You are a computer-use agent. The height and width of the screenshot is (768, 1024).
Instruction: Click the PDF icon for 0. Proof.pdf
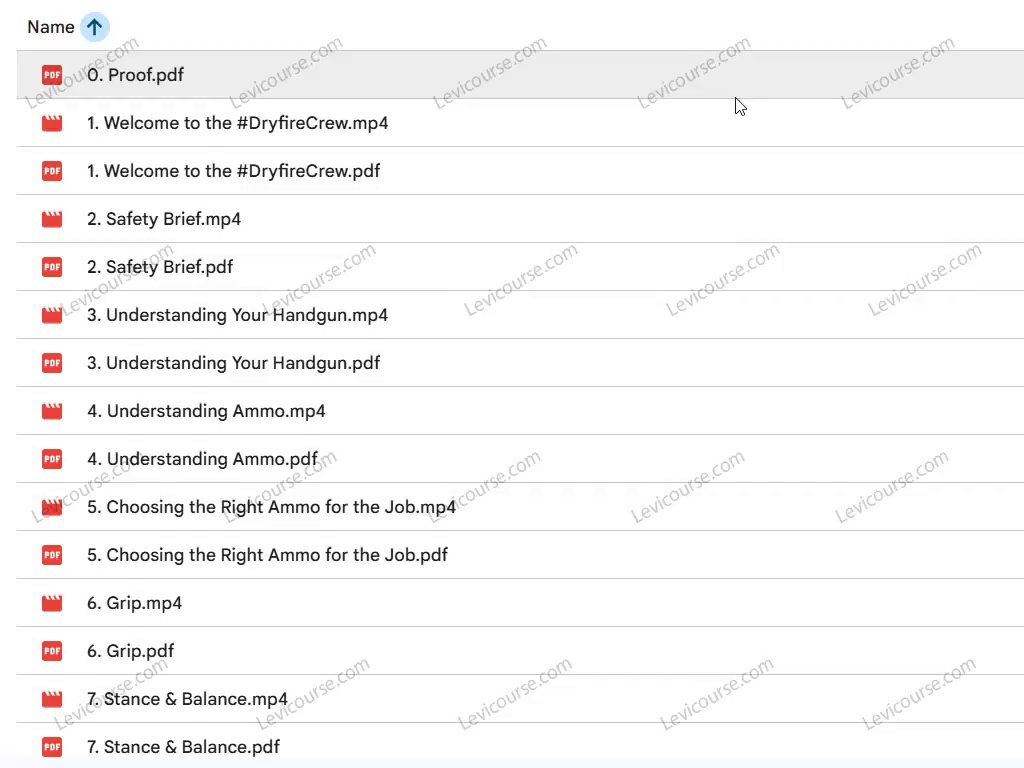point(52,75)
